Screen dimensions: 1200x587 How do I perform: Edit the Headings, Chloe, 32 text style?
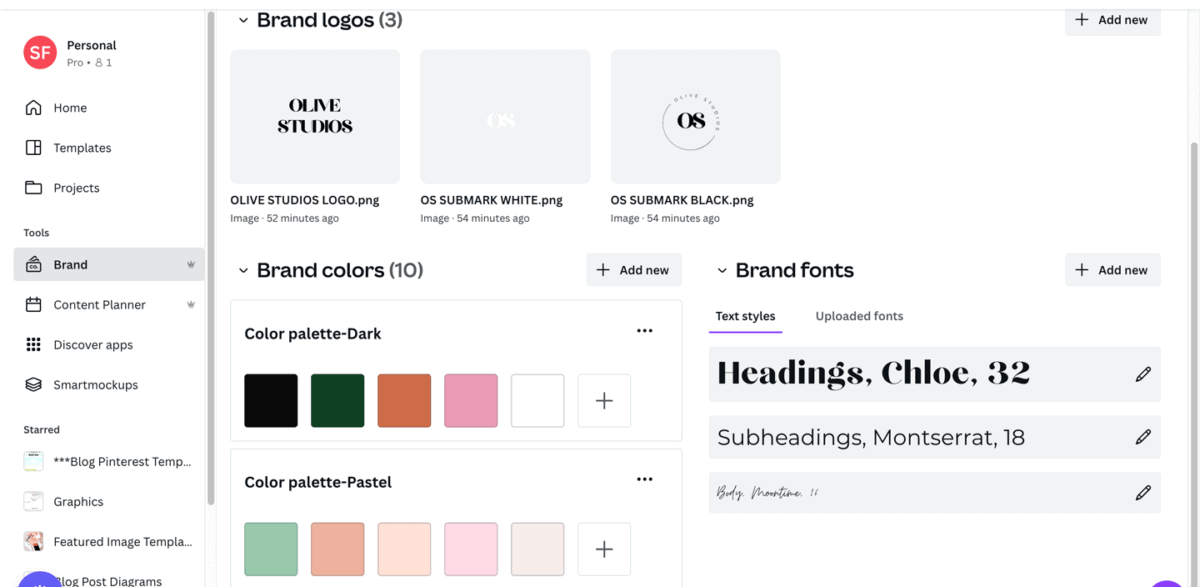(1143, 374)
